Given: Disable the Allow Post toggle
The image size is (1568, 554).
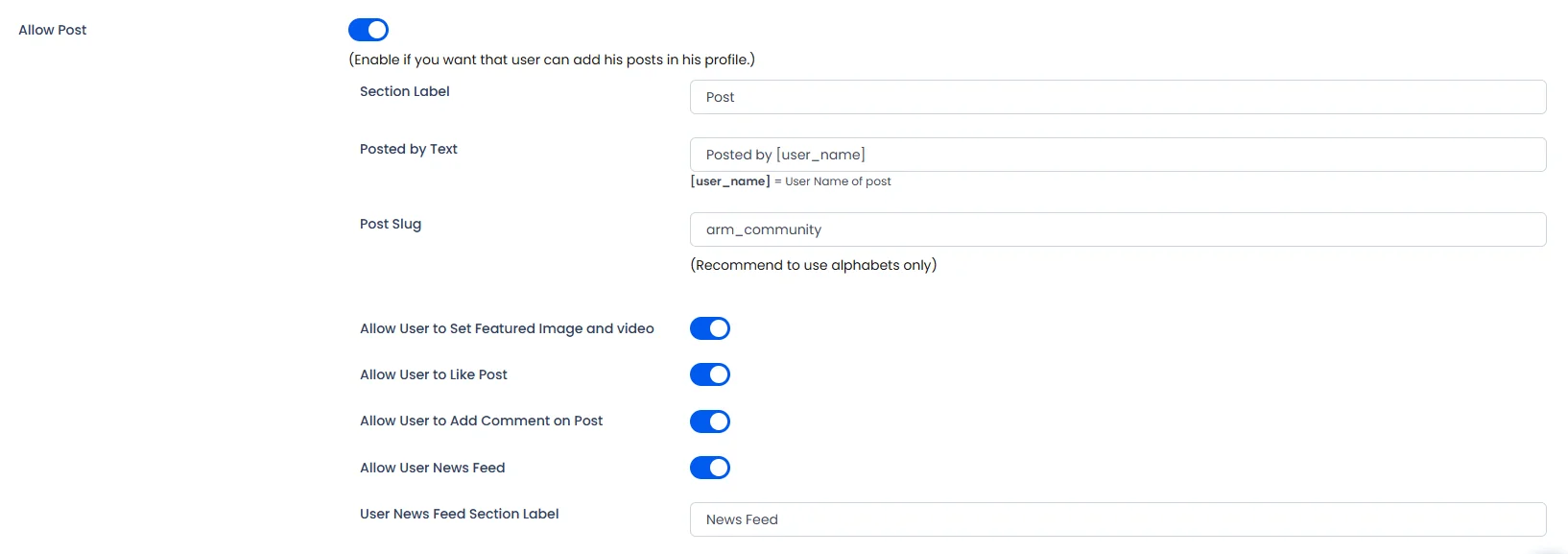Looking at the screenshot, I should 368,30.
